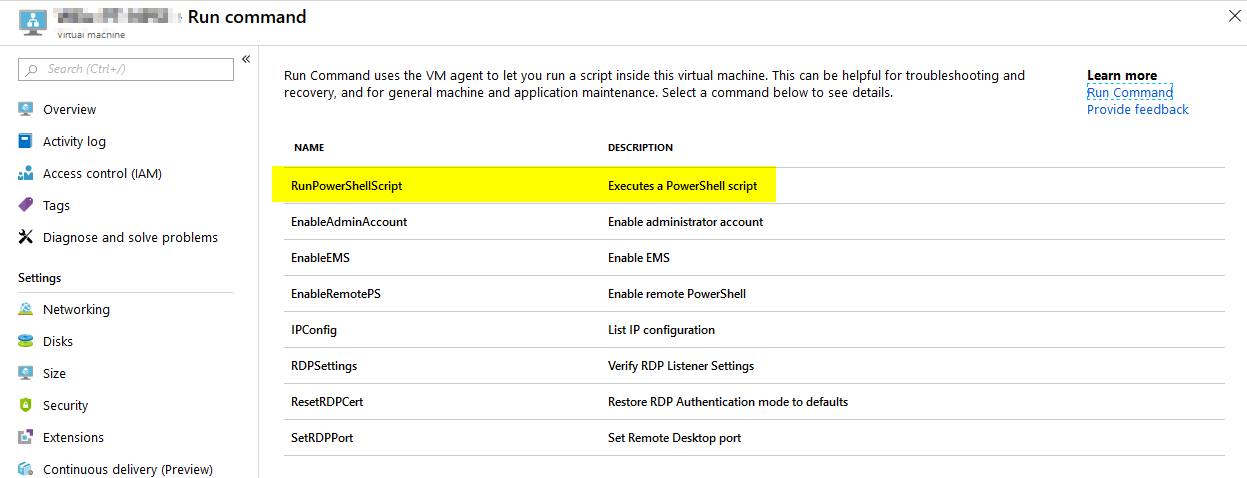Follow the Run Command learn more link
1247x478 pixels.
coord(1129,93)
